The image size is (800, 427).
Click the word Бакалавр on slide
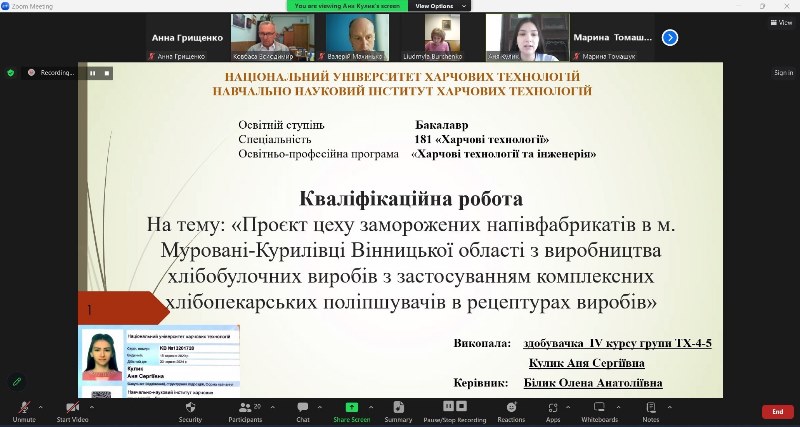point(441,125)
